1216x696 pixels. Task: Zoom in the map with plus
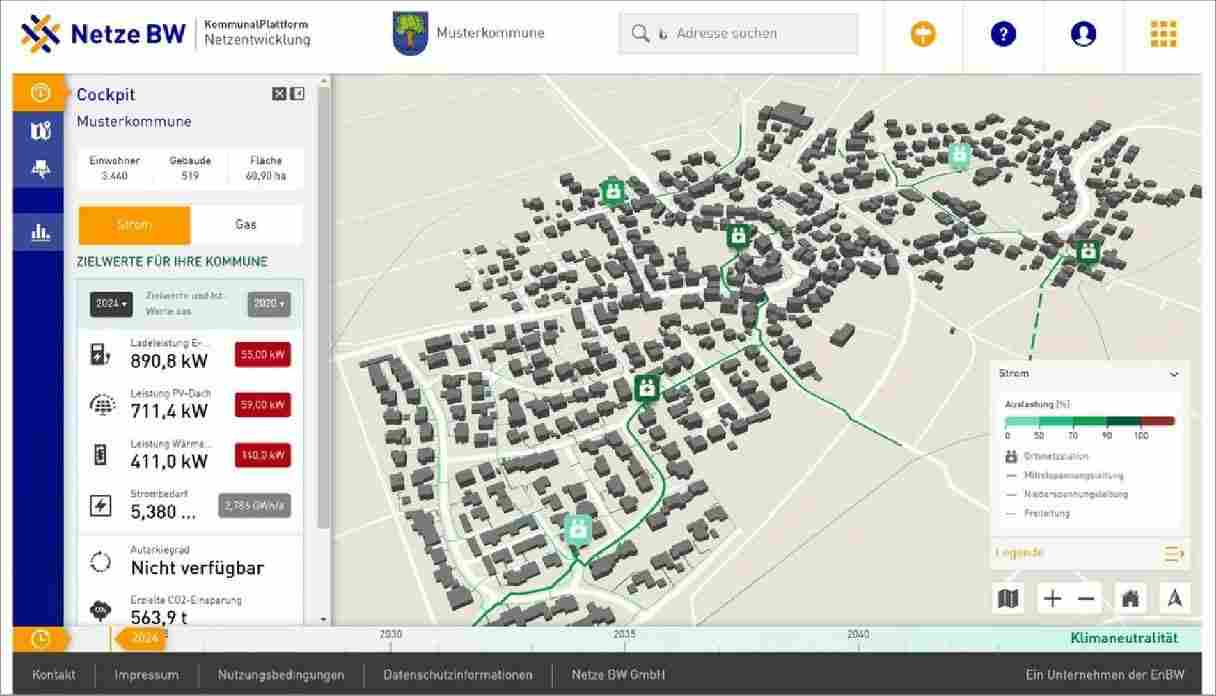1052,599
